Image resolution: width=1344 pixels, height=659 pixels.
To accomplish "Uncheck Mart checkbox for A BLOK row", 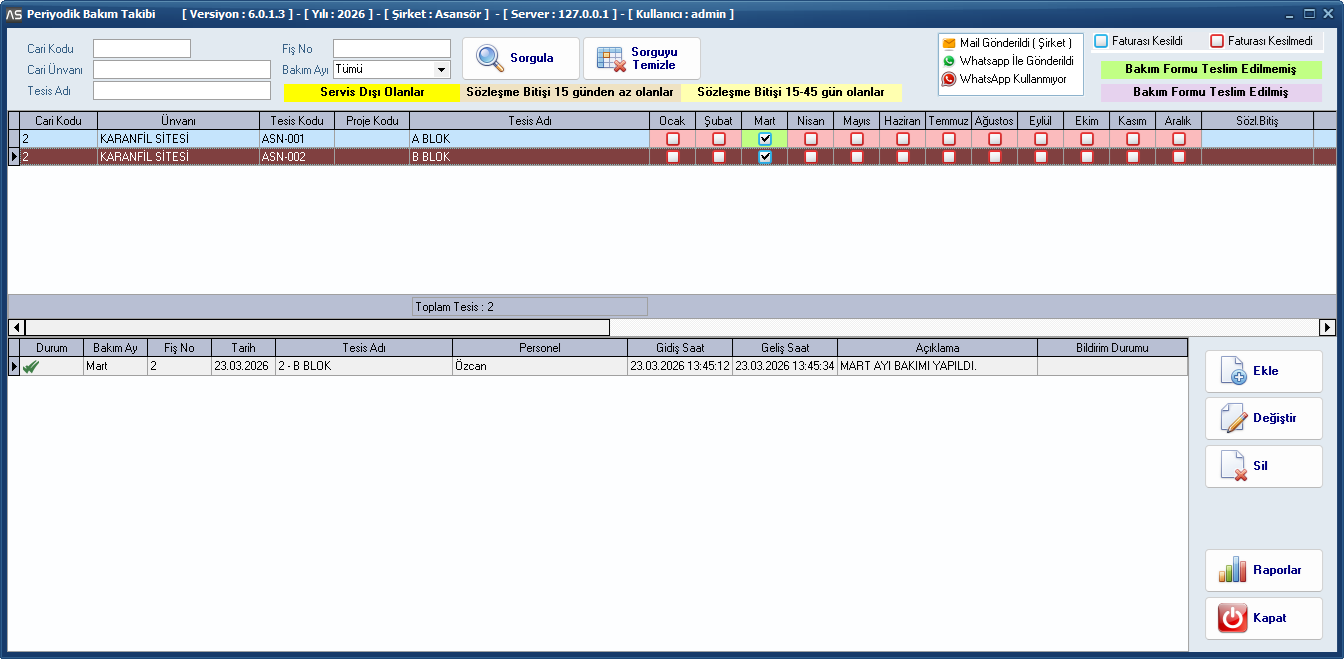I will point(765,139).
